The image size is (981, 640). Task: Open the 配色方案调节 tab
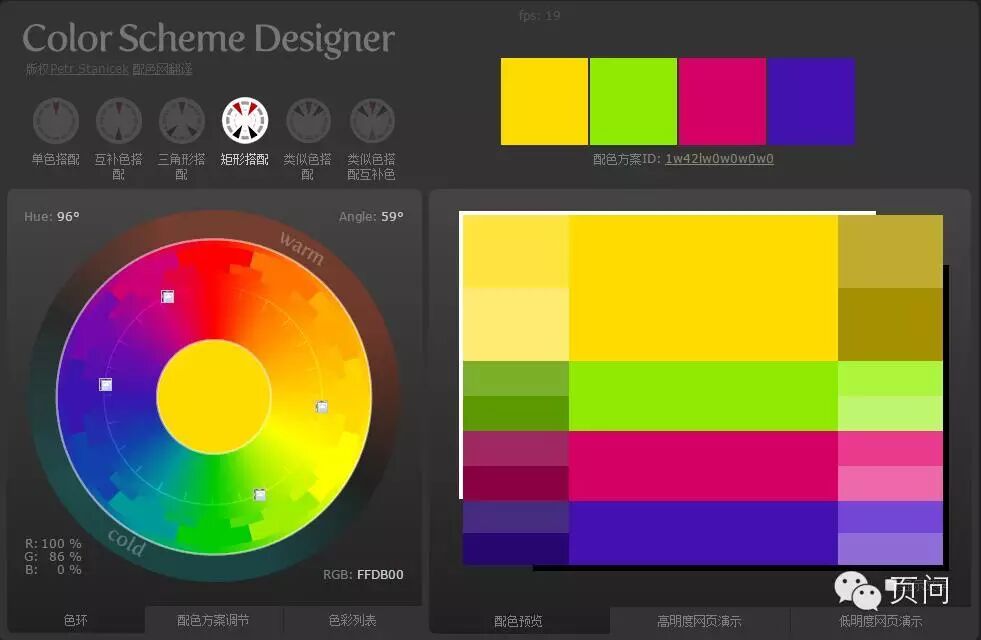[213, 620]
